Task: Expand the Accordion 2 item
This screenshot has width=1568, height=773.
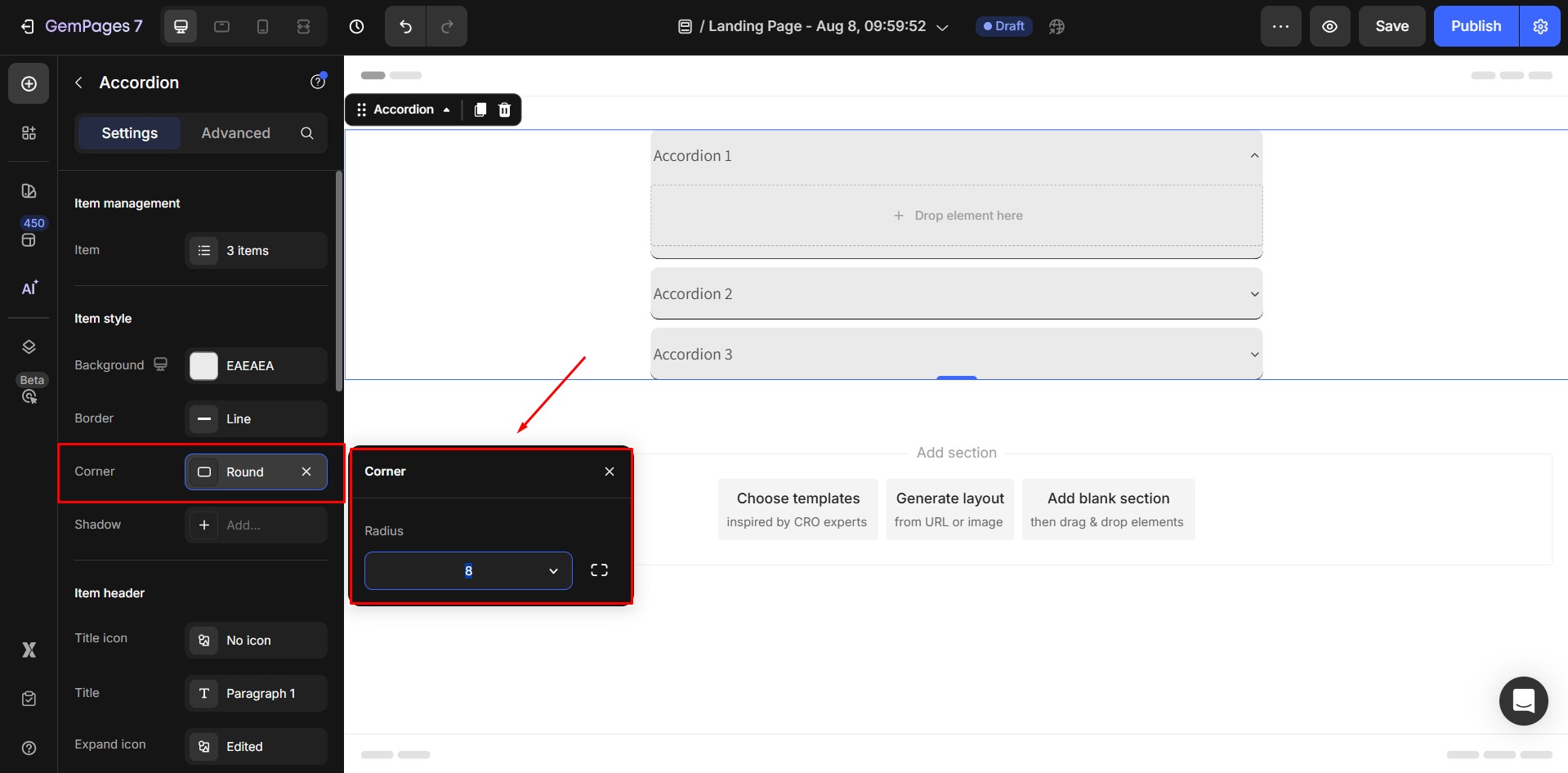Action: [x=1254, y=294]
